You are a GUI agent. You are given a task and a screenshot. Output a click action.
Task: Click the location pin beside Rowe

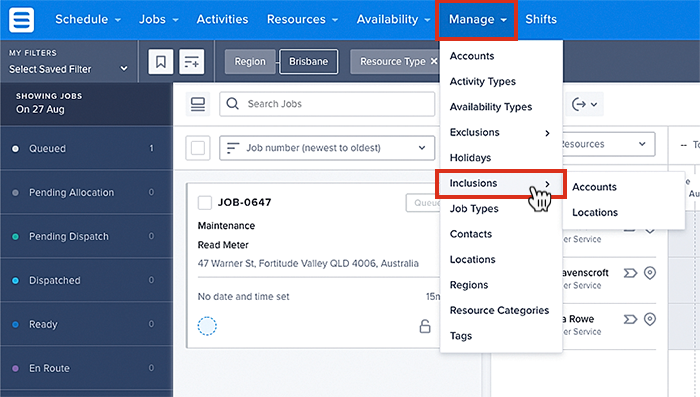click(650, 319)
